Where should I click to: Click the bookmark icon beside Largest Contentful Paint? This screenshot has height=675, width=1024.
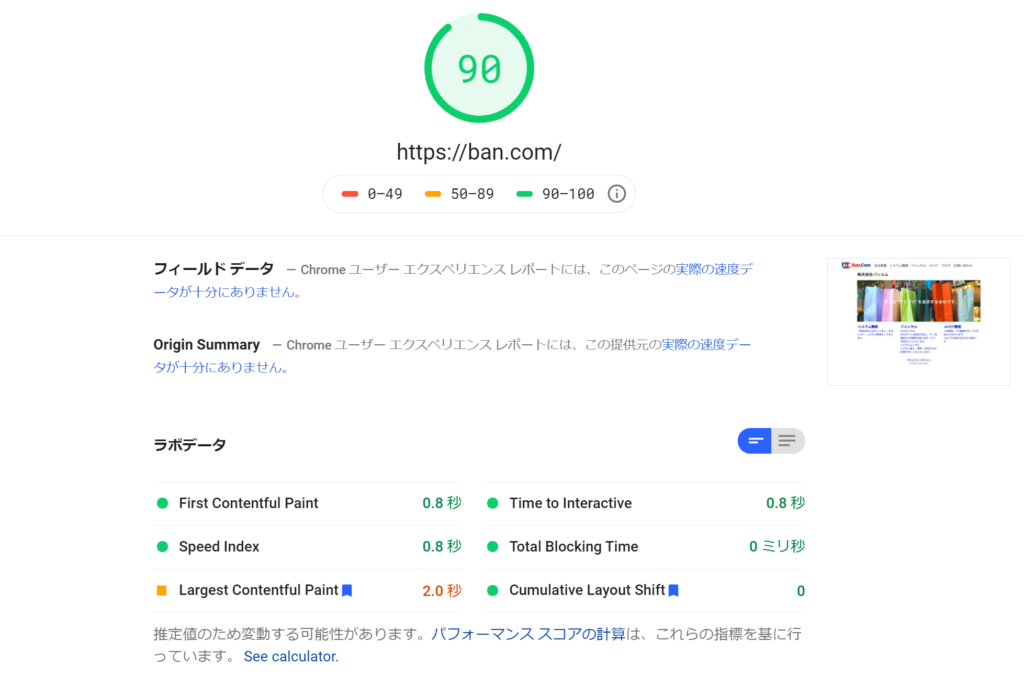tap(347, 591)
